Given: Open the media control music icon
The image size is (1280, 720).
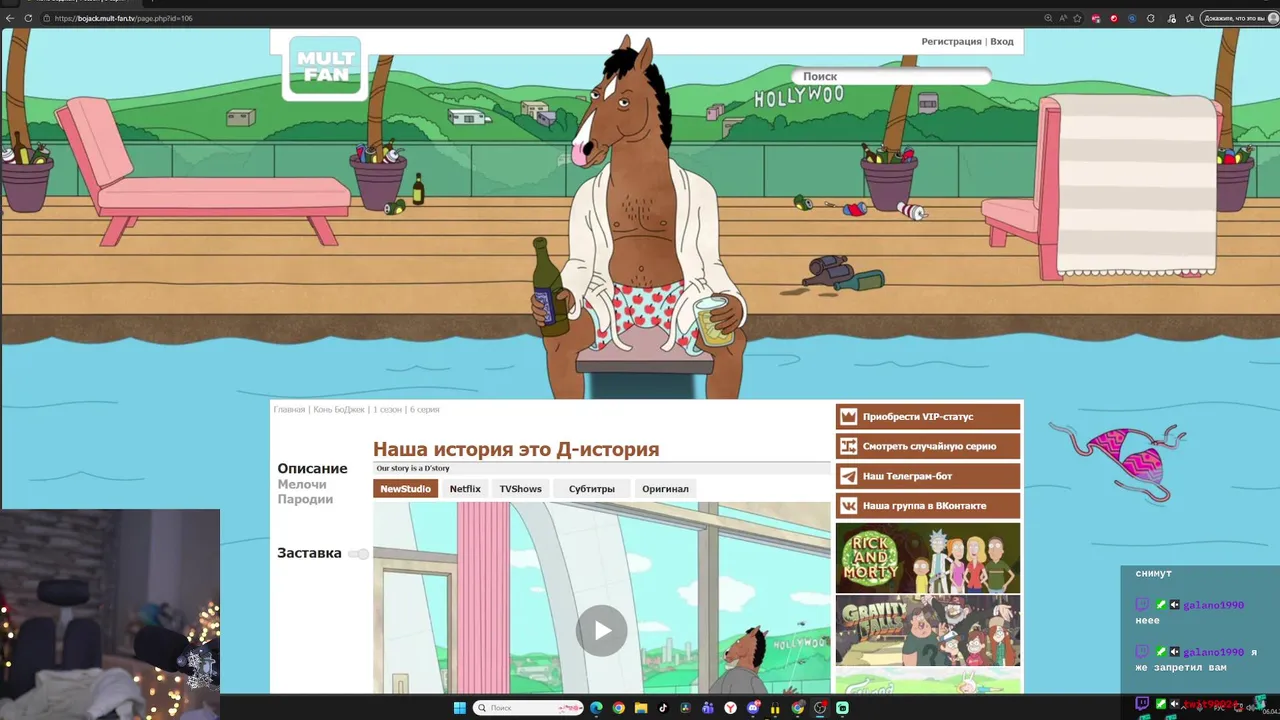Looking at the screenshot, I should (1171, 18).
